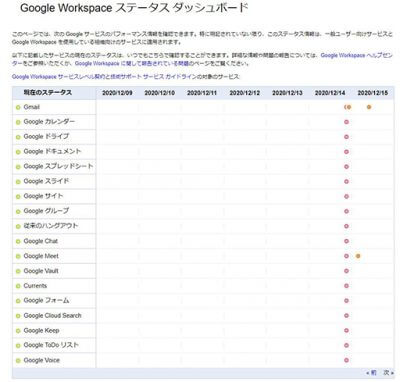Open the red outage dot in Google スプレッドシート row
The image size is (400, 382).
[x=346, y=167]
